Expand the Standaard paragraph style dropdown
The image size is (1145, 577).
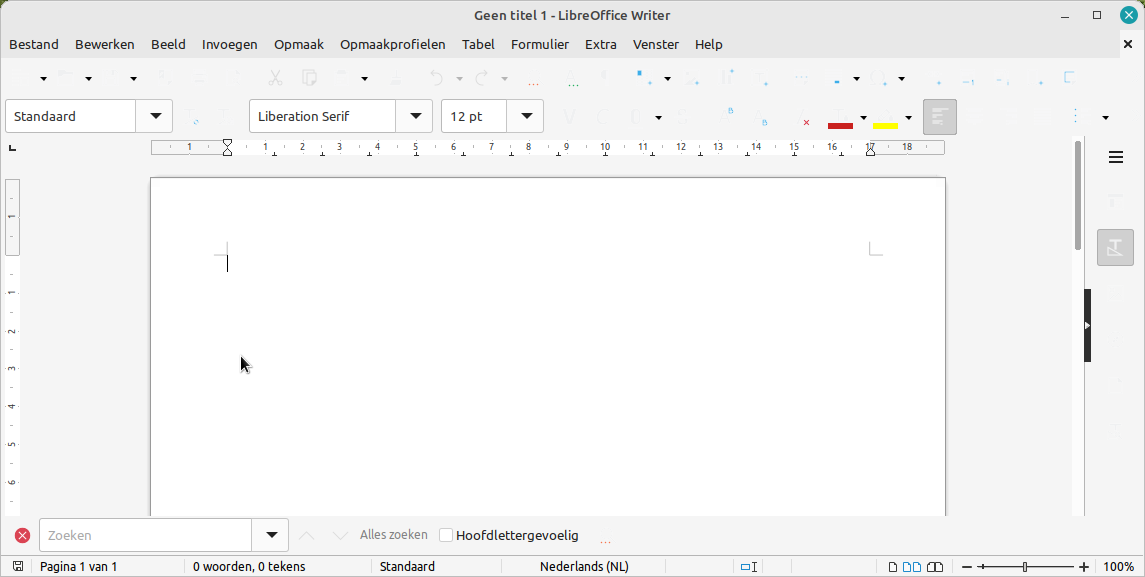point(155,116)
